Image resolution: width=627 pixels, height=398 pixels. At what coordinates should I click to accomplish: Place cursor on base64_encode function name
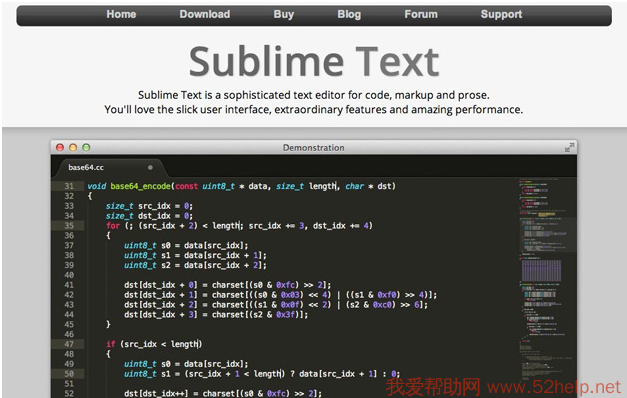140,186
